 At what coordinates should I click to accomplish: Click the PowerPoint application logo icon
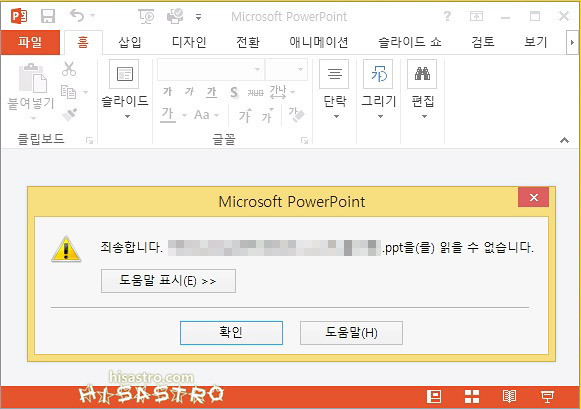pos(19,16)
